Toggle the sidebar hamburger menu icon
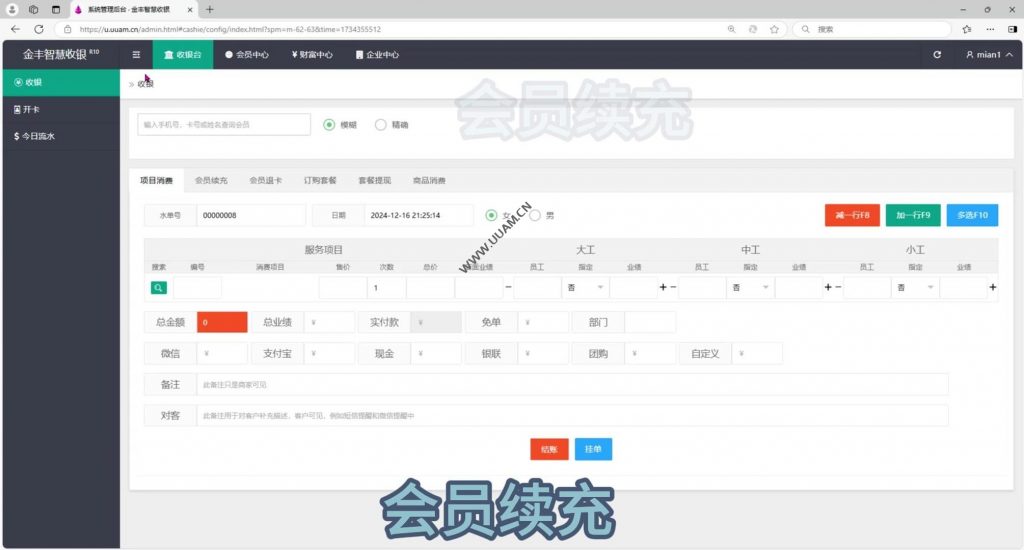The image size is (1024, 550). 136,55
